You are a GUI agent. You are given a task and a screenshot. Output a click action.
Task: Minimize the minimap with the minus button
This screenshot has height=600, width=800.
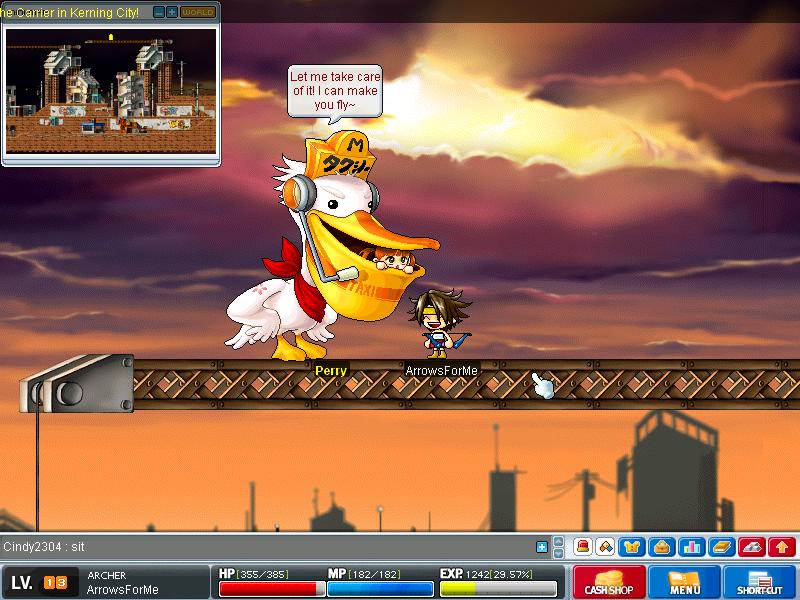(159, 12)
